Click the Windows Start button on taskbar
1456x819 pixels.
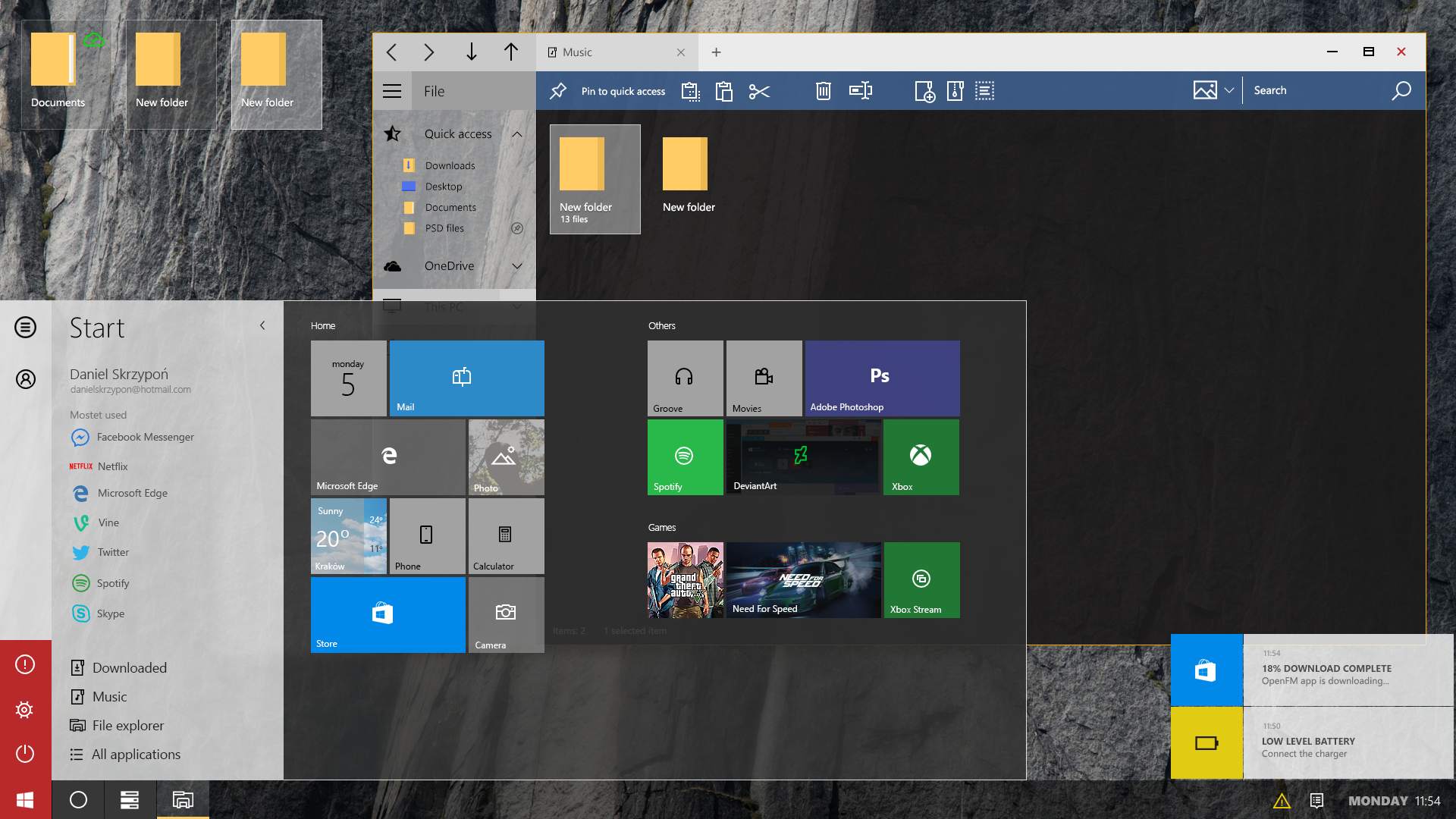point(25,800)
